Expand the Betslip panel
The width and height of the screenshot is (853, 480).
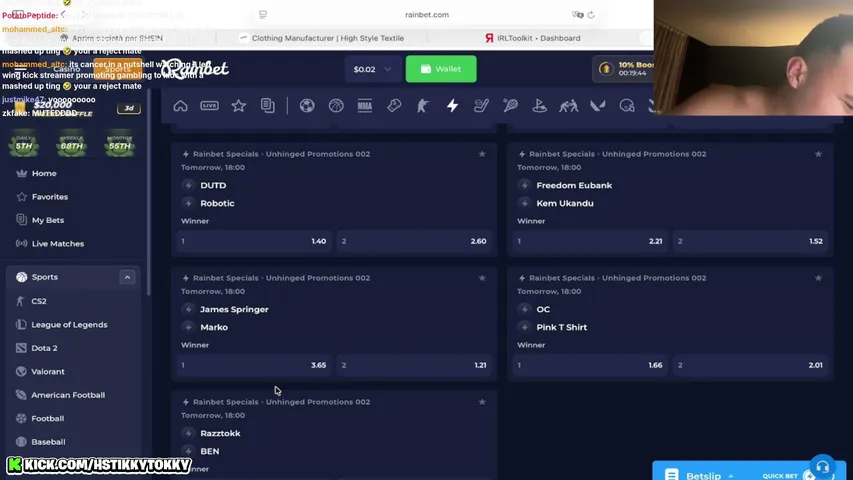(x=702, y=475)
